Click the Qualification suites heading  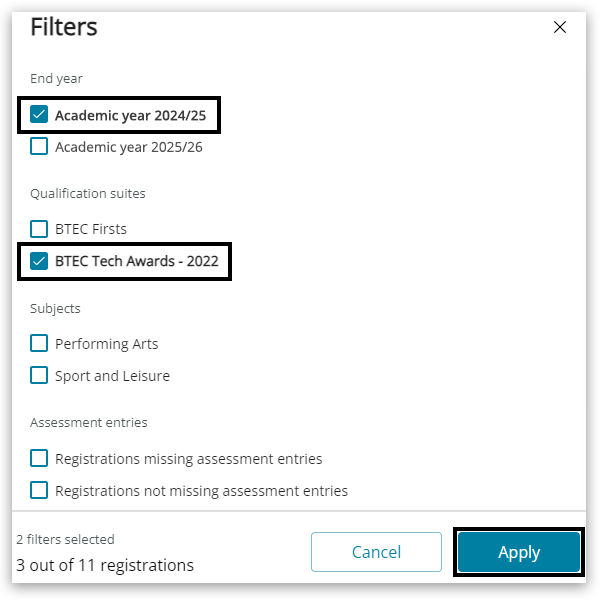88,193
